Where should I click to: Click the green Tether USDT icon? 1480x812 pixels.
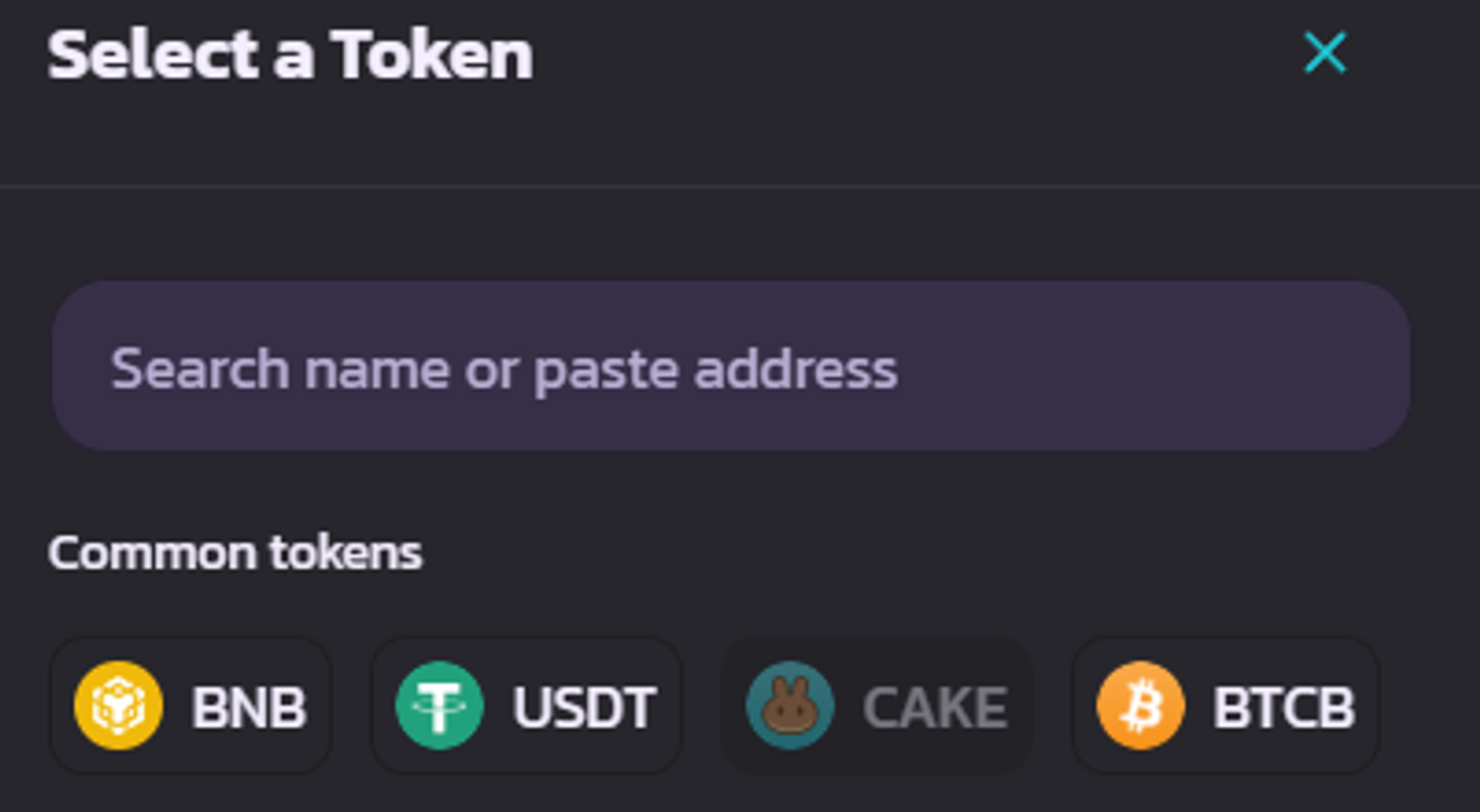[439, 705]
